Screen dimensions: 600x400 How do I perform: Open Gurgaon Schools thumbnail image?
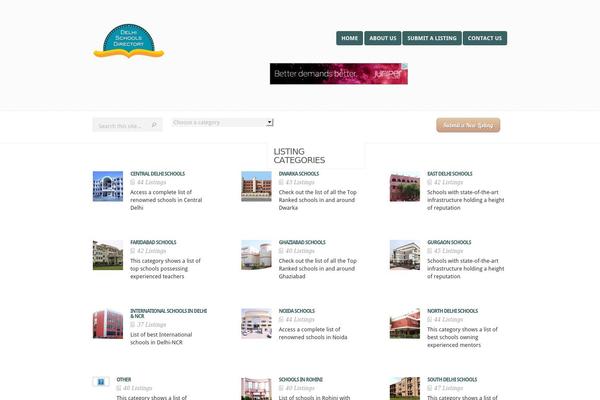pyautogui.click(x=405, y=255)
